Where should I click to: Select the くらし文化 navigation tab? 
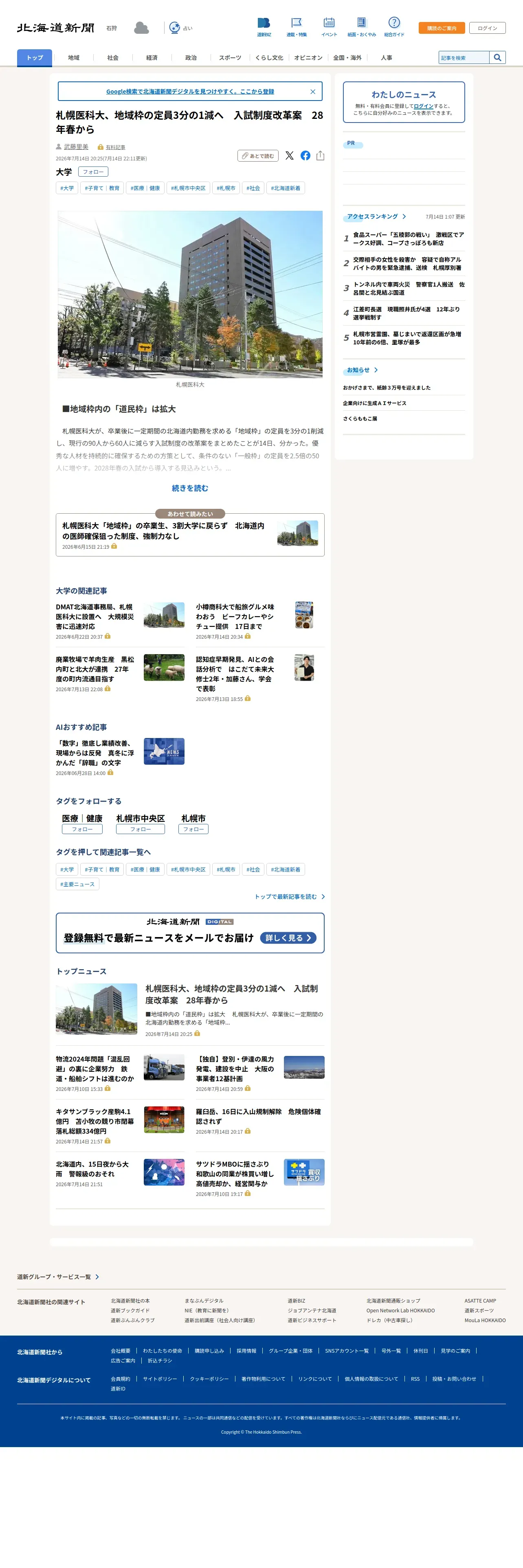(269, 58)
